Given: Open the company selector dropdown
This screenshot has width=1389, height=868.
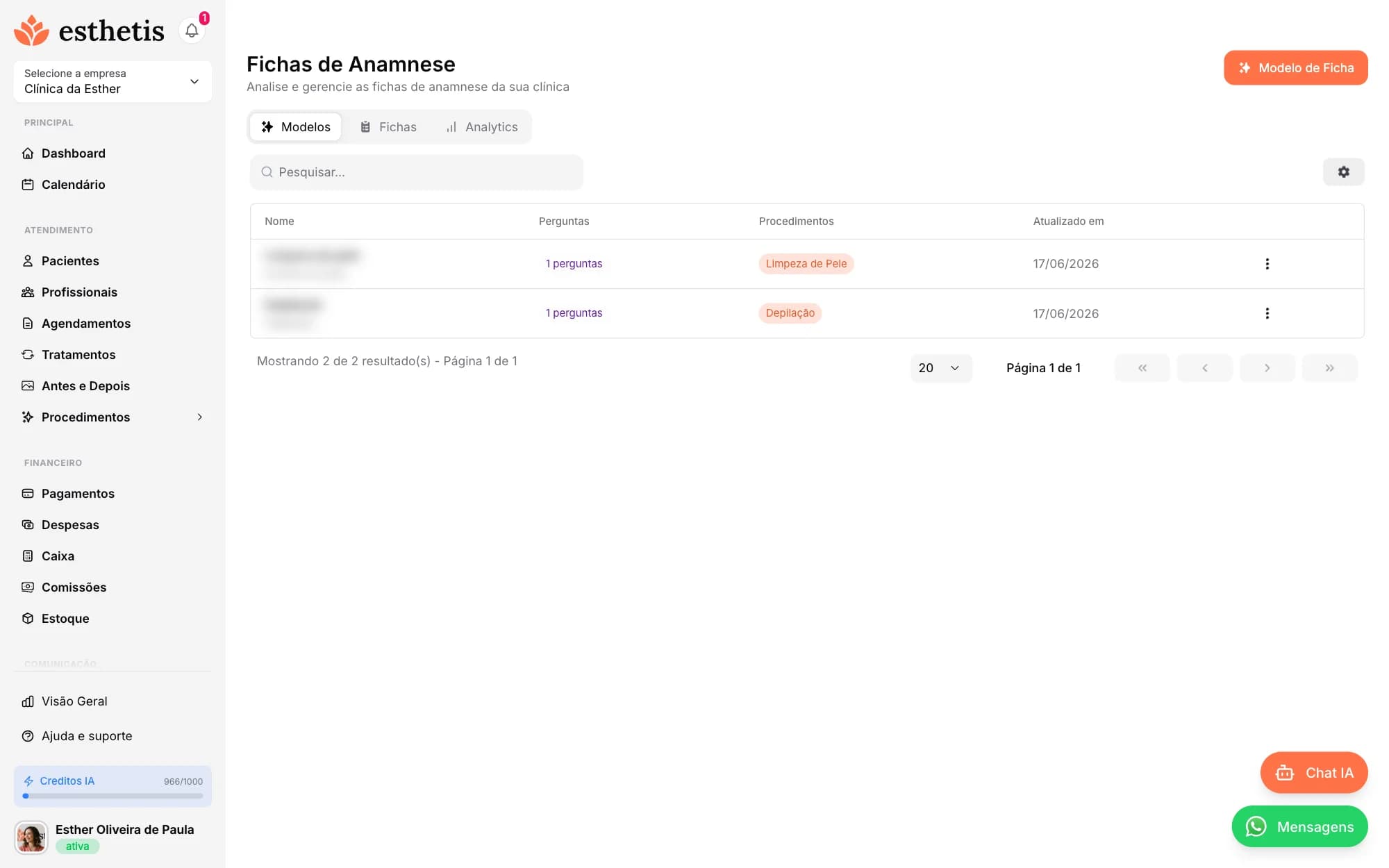Looking at the screenshot, I should click(x=113, y=82).
